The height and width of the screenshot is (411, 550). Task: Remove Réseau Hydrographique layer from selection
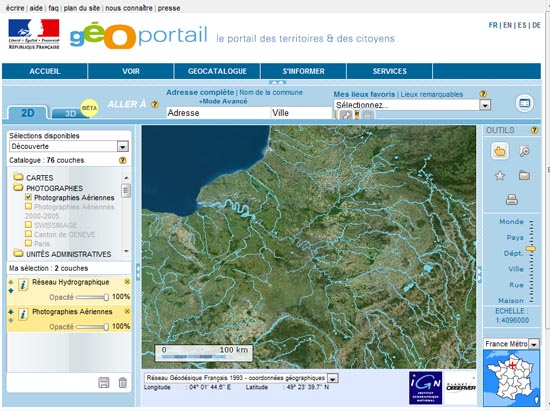point(127,282)
